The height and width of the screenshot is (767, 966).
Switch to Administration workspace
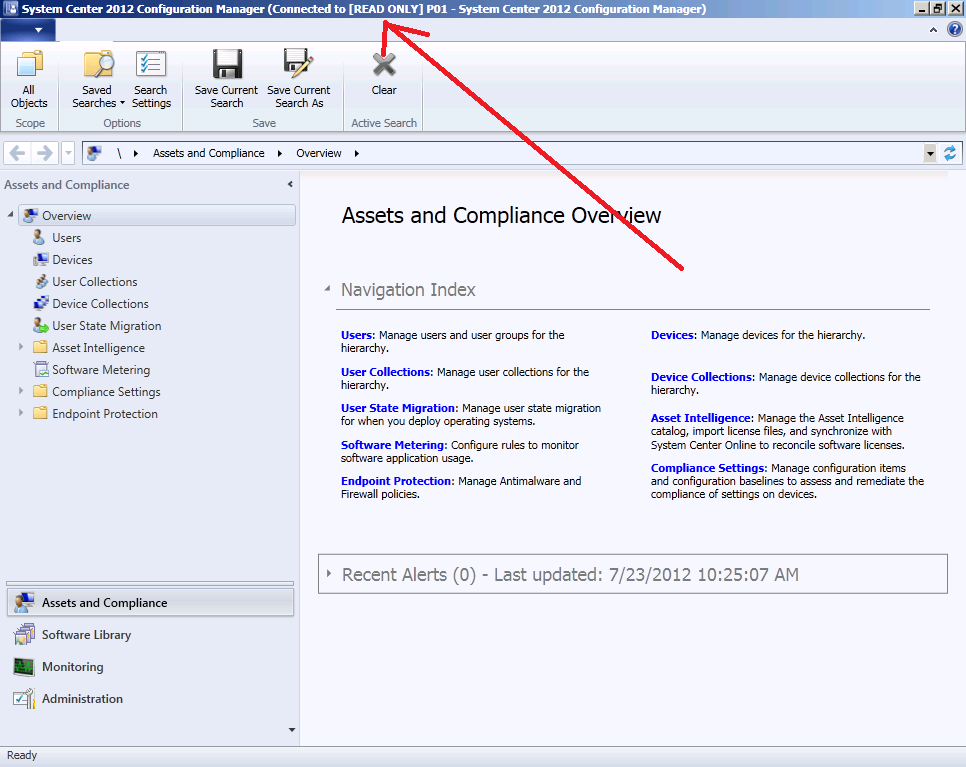pos(150,699)
